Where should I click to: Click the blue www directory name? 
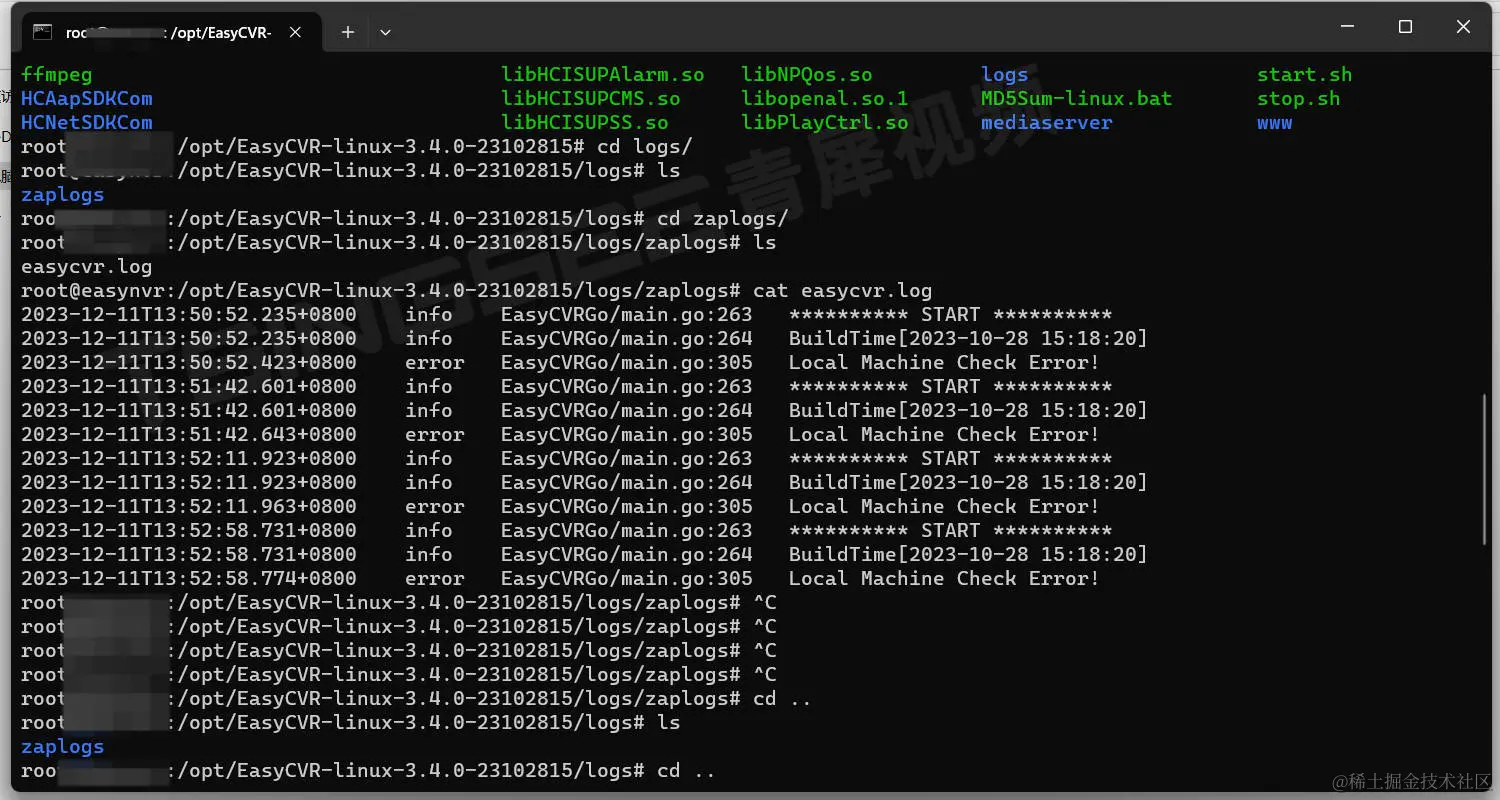click(1275, 123)
